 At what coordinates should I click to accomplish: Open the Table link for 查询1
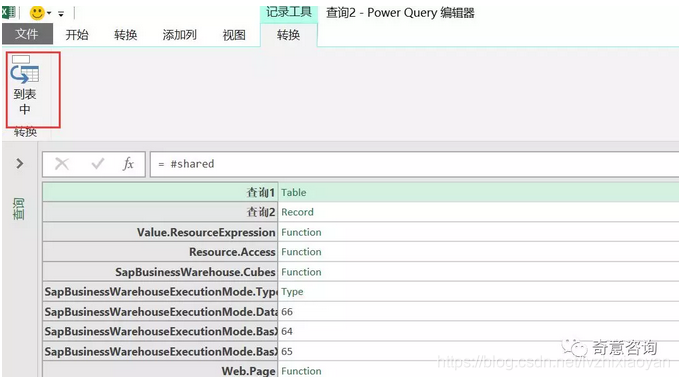294,193
